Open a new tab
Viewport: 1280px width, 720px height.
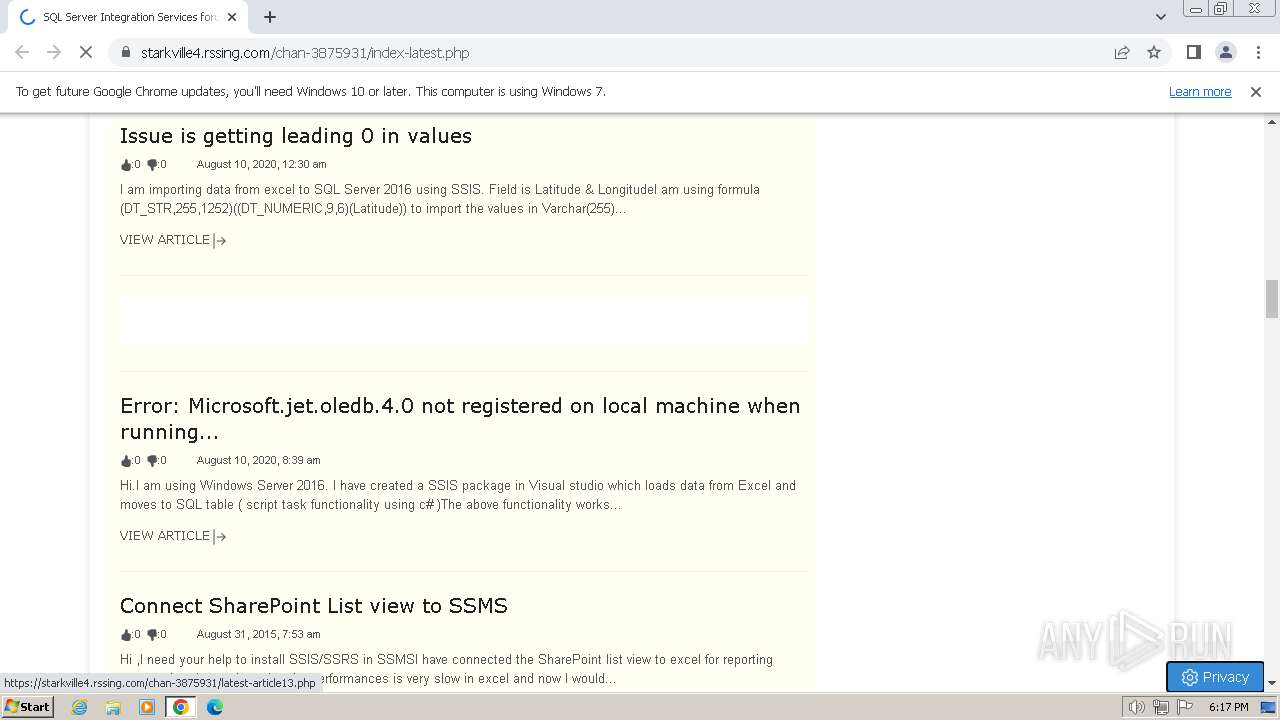click(270, 17)
